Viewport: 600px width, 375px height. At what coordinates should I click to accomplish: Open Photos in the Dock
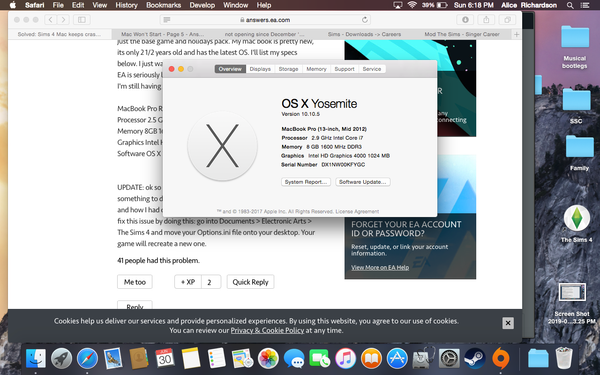[268, 359]
